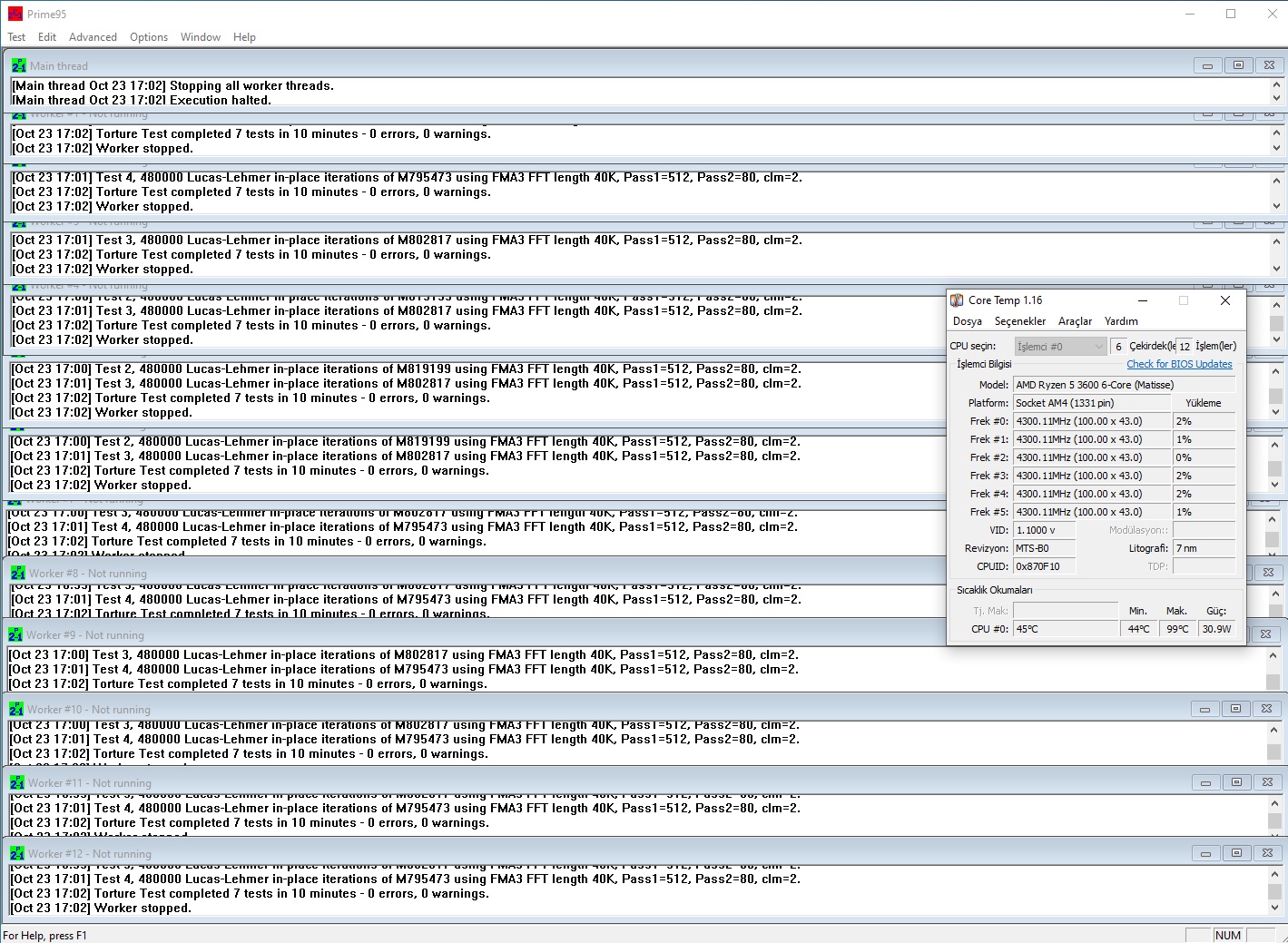This screenshot has height=943, width=1288.
Task: Click the Core Temp icon in its title bar
Action: point(957,300)
